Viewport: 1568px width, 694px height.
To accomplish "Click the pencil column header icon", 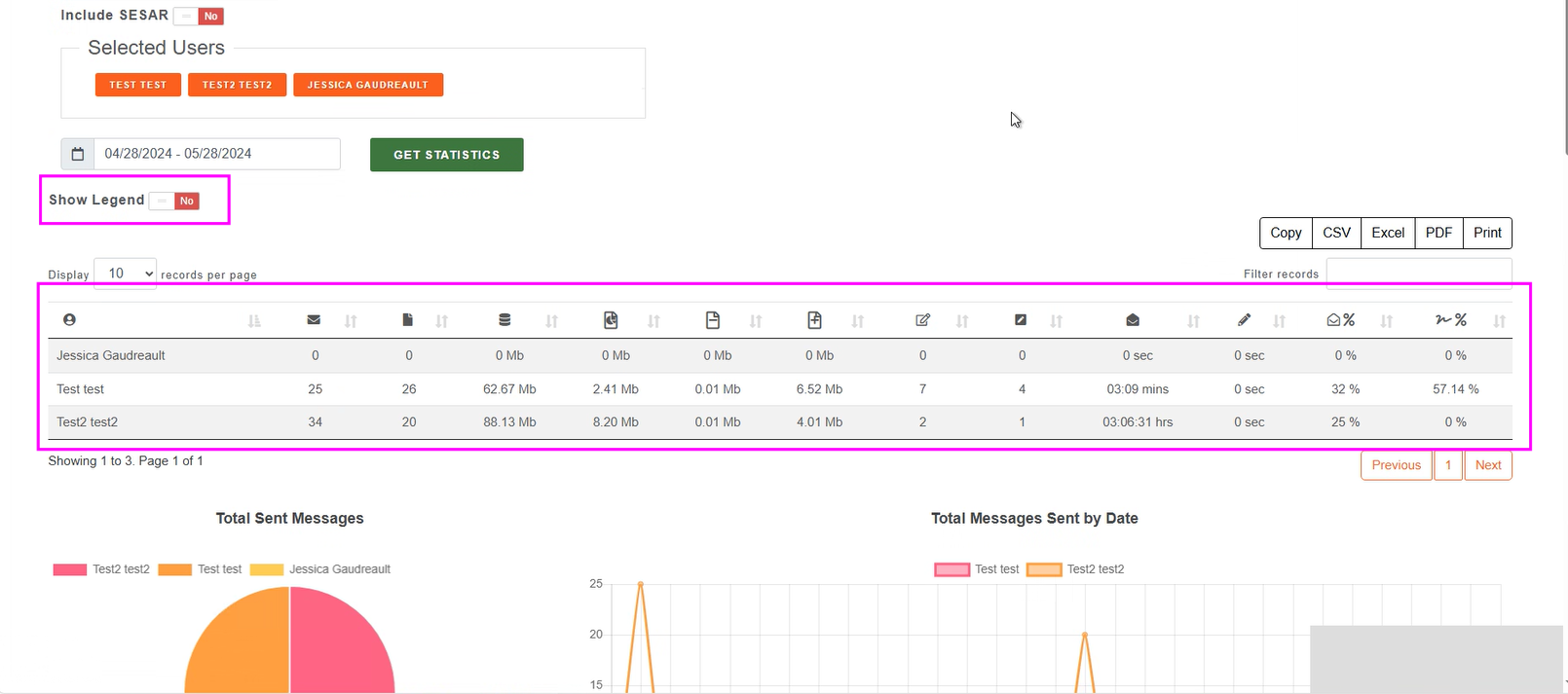I will [1244, 319].
